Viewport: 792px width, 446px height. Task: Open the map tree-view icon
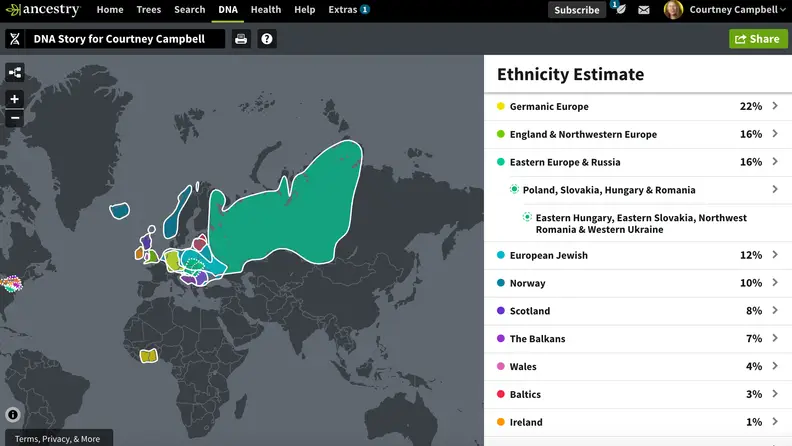click(x=15, y=72)
